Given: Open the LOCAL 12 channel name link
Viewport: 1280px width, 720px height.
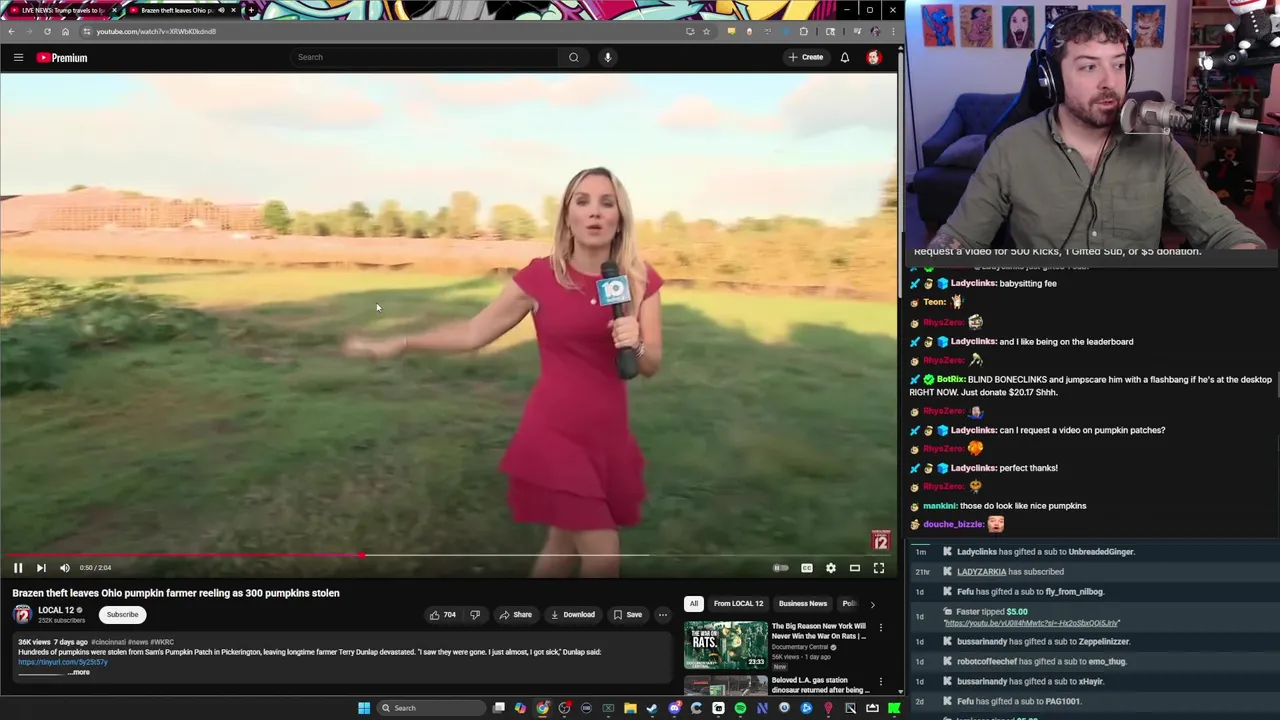Looking at the screenshot, I should click(x=56, y=610).
